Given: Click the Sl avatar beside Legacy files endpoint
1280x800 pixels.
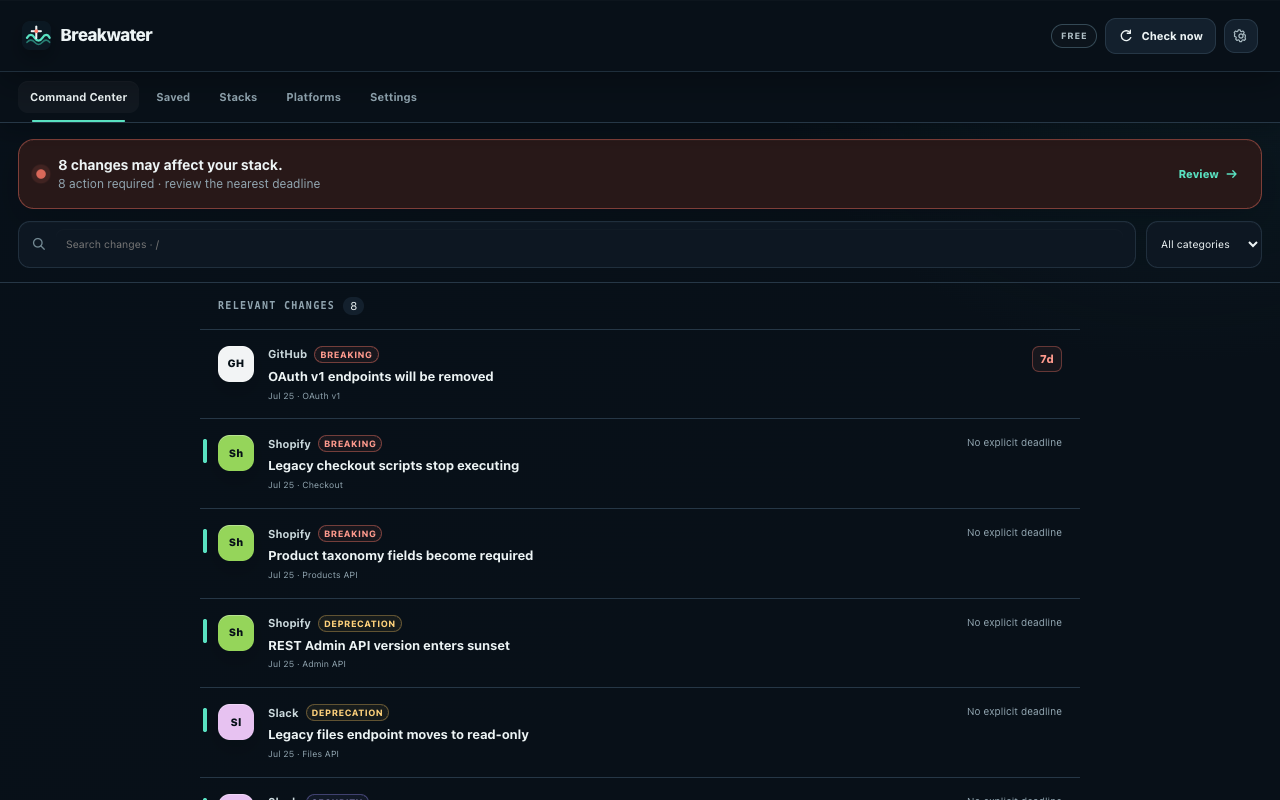Looking at the screenshot, I should [x=236, y=722].
